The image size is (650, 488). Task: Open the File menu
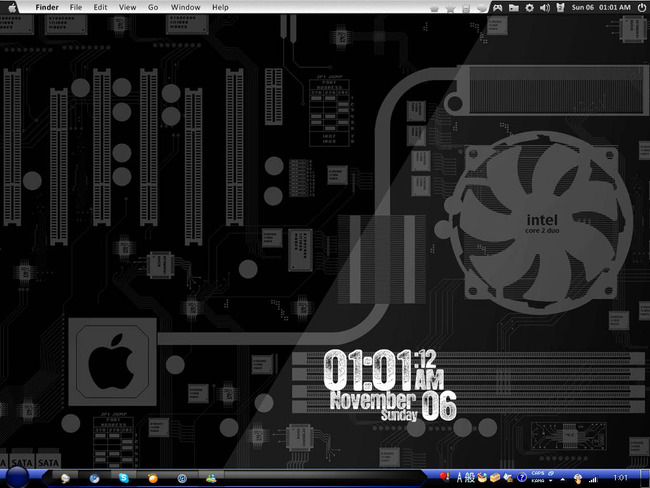[75, 7]
